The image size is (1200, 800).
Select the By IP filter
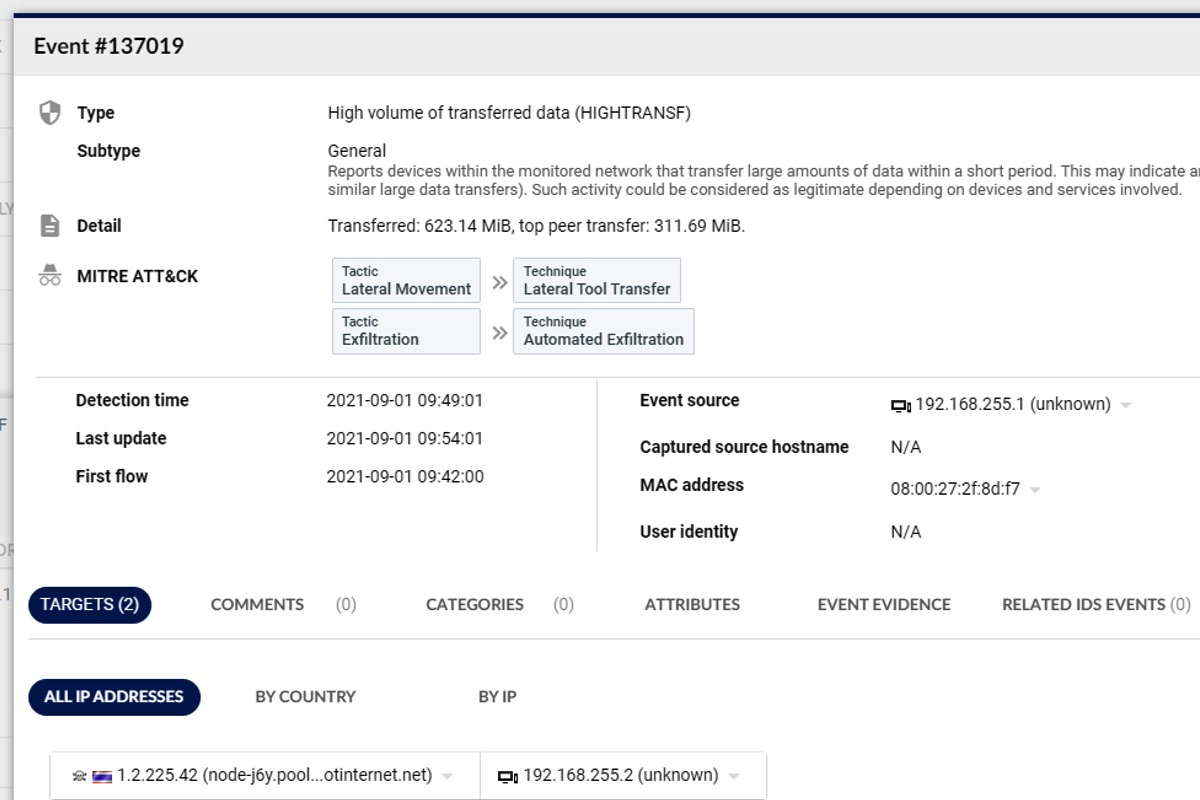tap(497, 697)
